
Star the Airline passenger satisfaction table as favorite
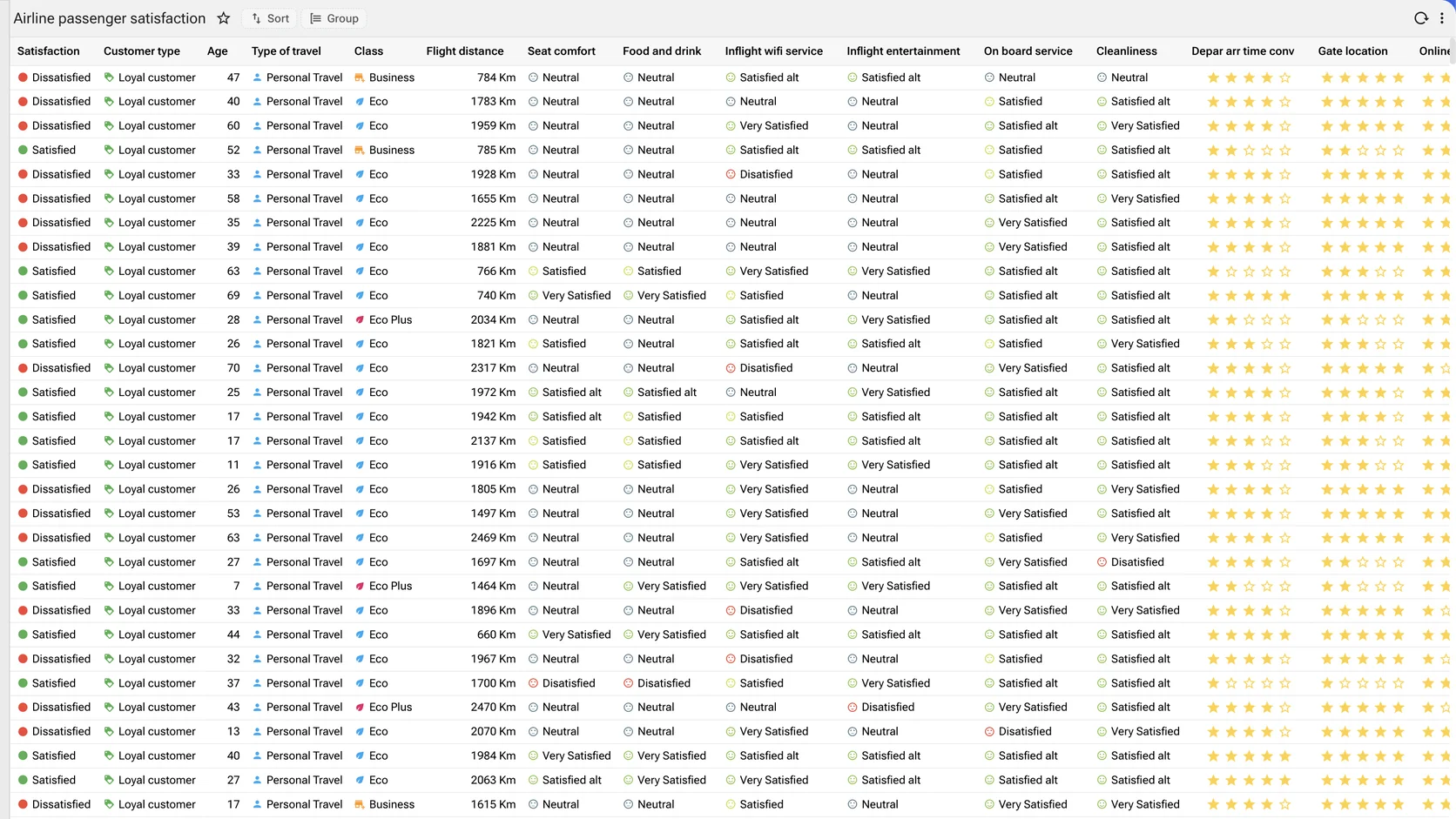tap(224, 18)
